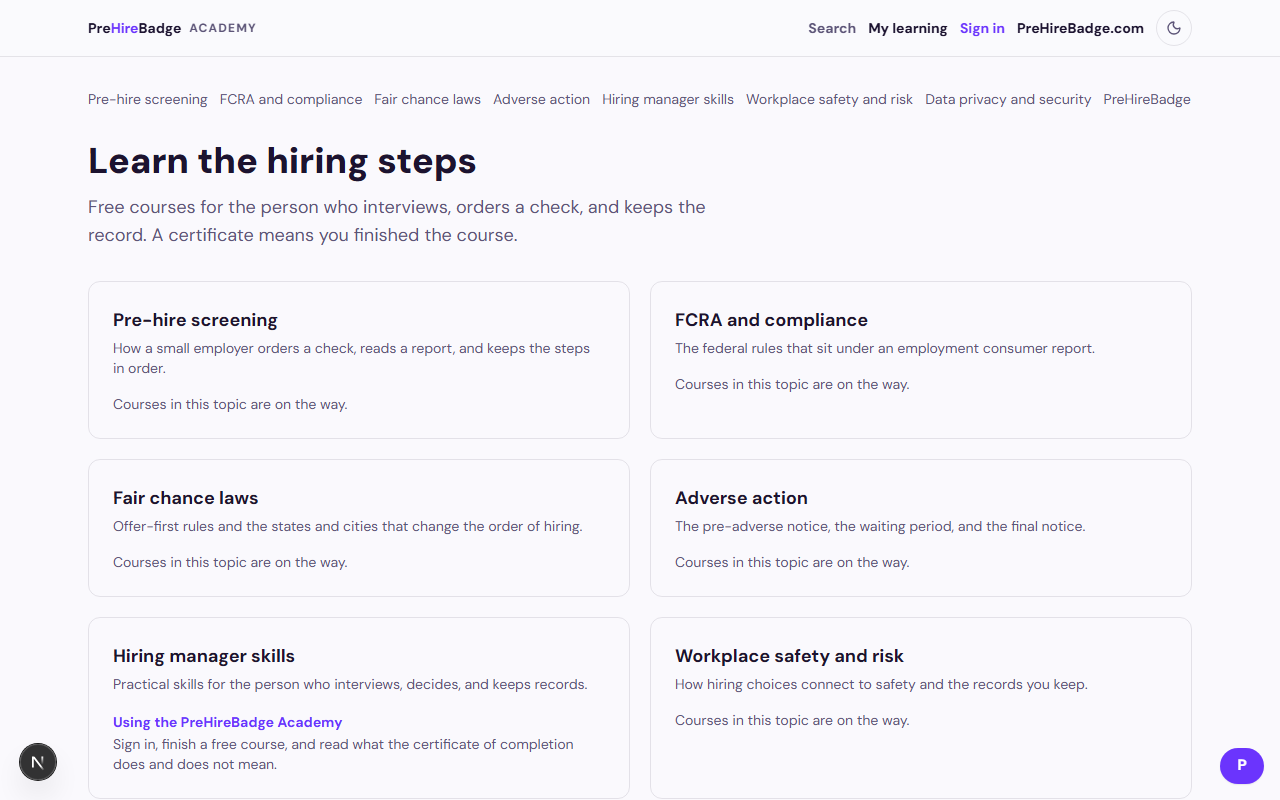This screenshot has height=800, width=1280.
Task: Click 'Practical skills for the person who interviews' text
Action: click(x=350, y=685)
